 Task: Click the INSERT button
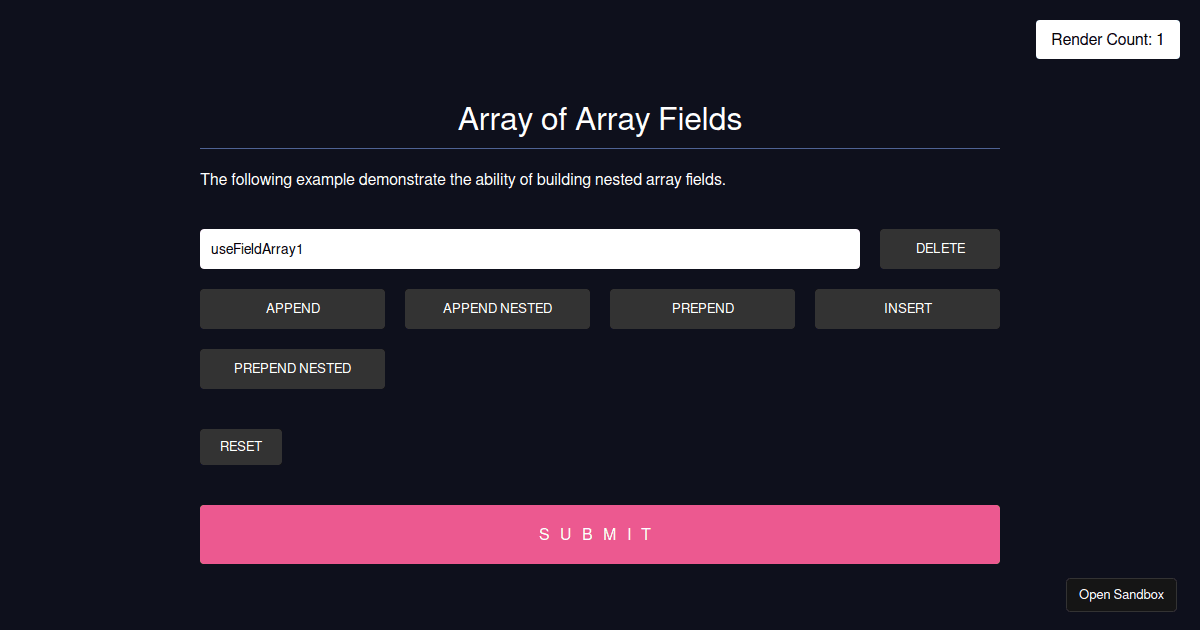(x=907, y=309)
